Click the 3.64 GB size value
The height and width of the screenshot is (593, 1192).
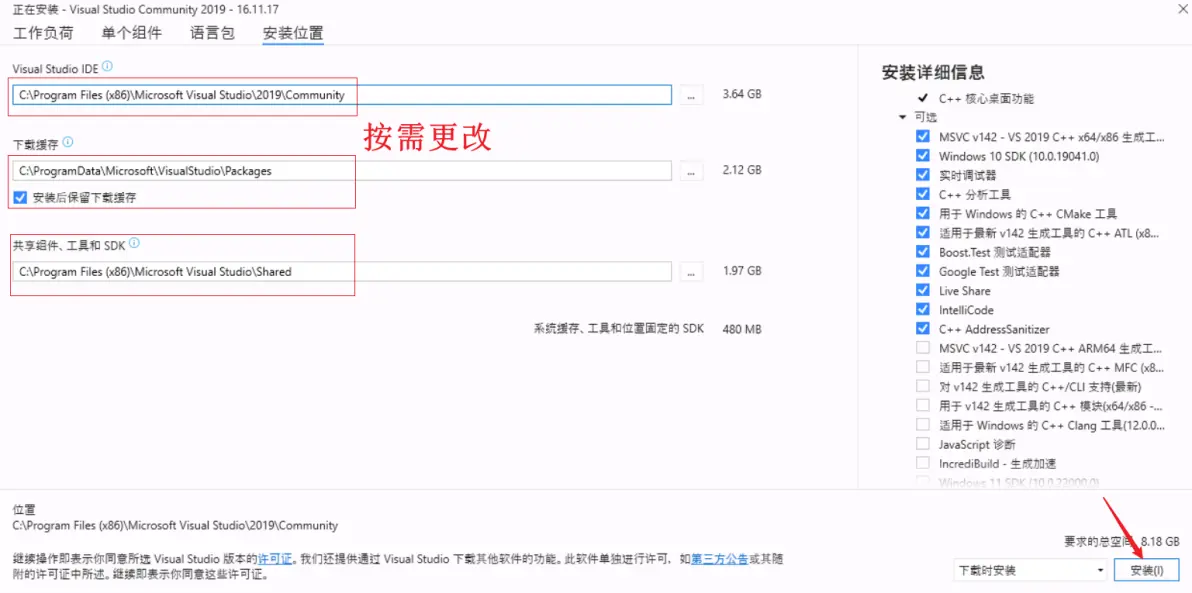pos(742,95)
